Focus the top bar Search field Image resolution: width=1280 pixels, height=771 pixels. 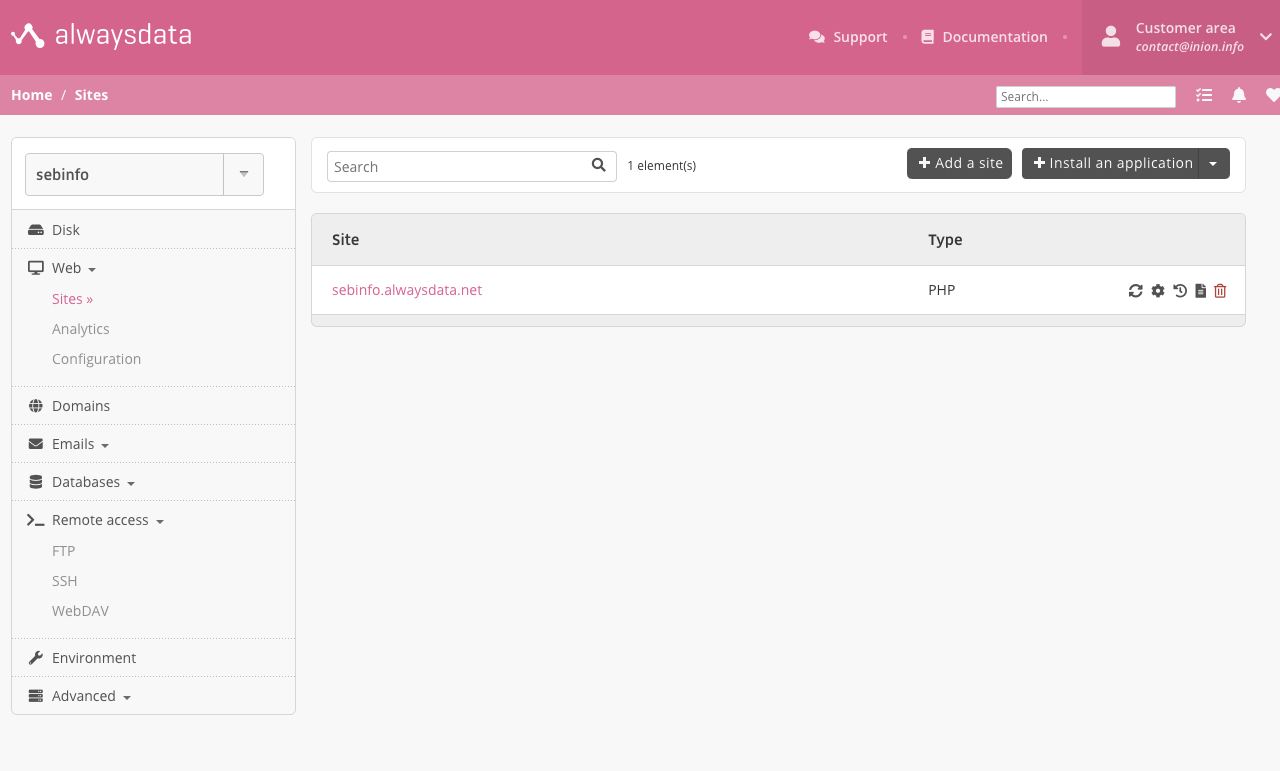tap(1085, 97)
